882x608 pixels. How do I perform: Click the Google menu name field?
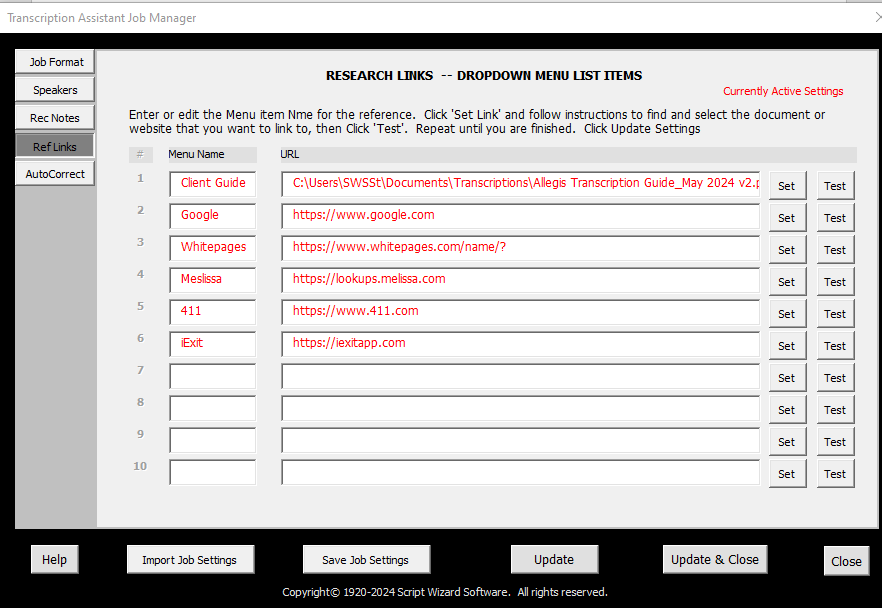point(213,216)
